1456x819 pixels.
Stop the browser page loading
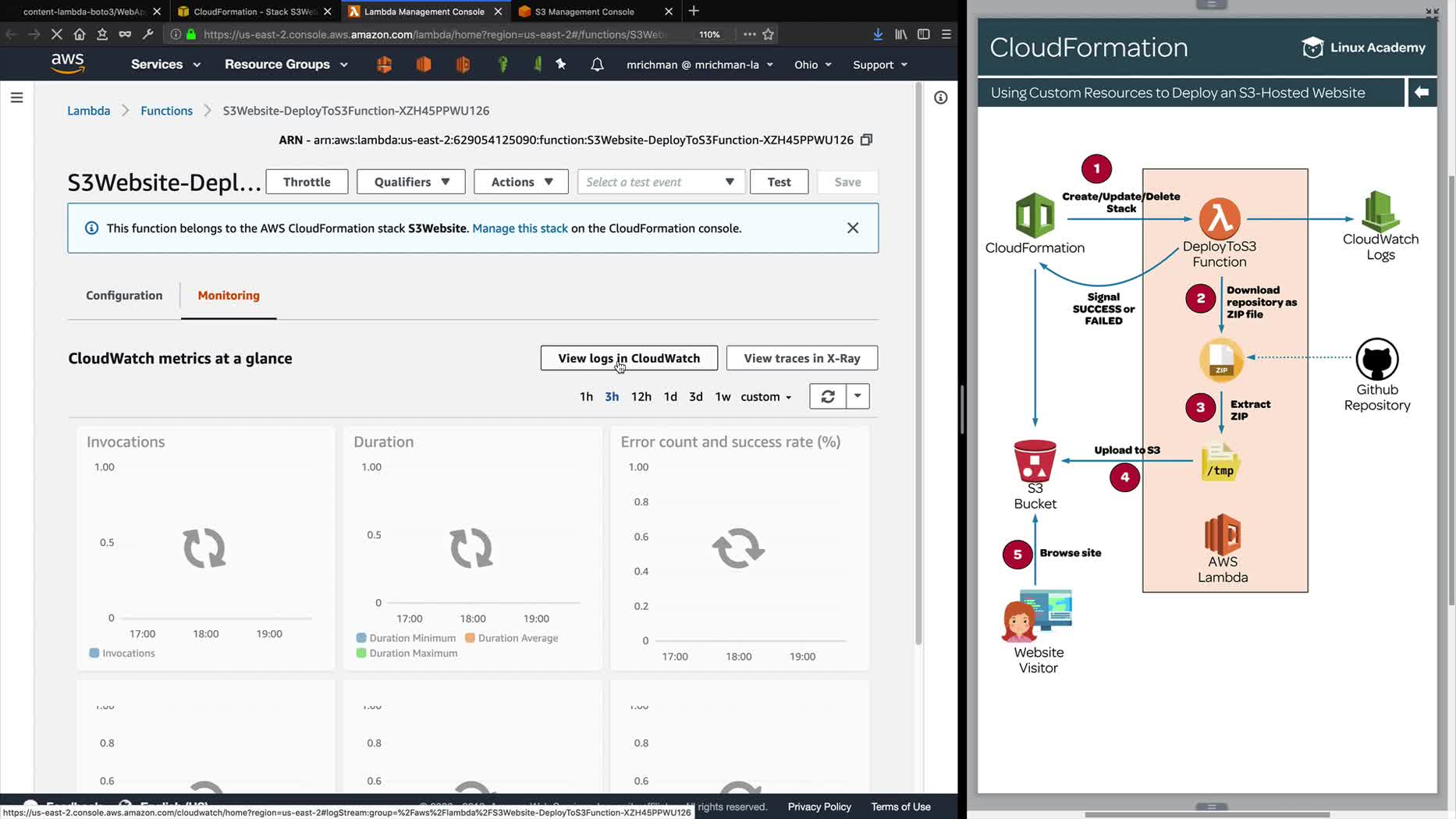pos(56,34)
